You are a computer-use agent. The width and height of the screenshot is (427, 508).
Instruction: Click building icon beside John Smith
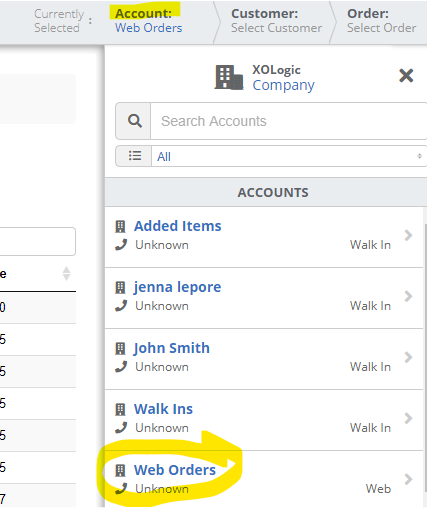point(120,348)
